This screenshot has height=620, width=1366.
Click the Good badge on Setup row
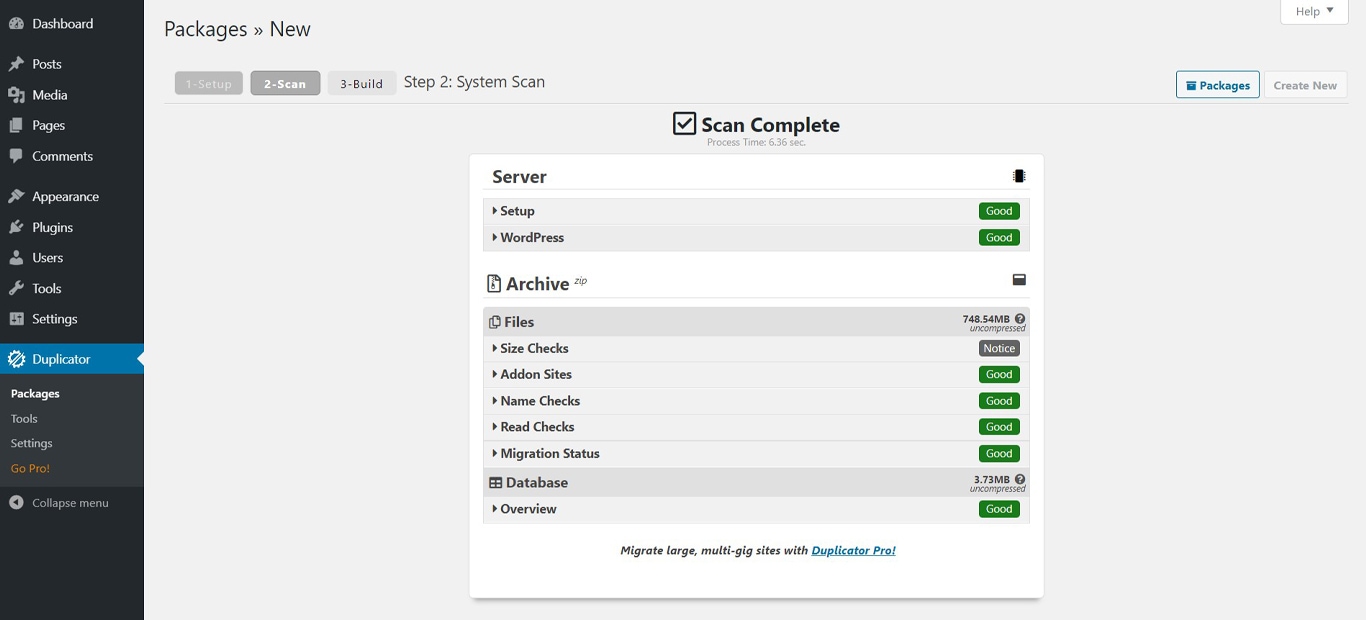click(x=999, y=211)
